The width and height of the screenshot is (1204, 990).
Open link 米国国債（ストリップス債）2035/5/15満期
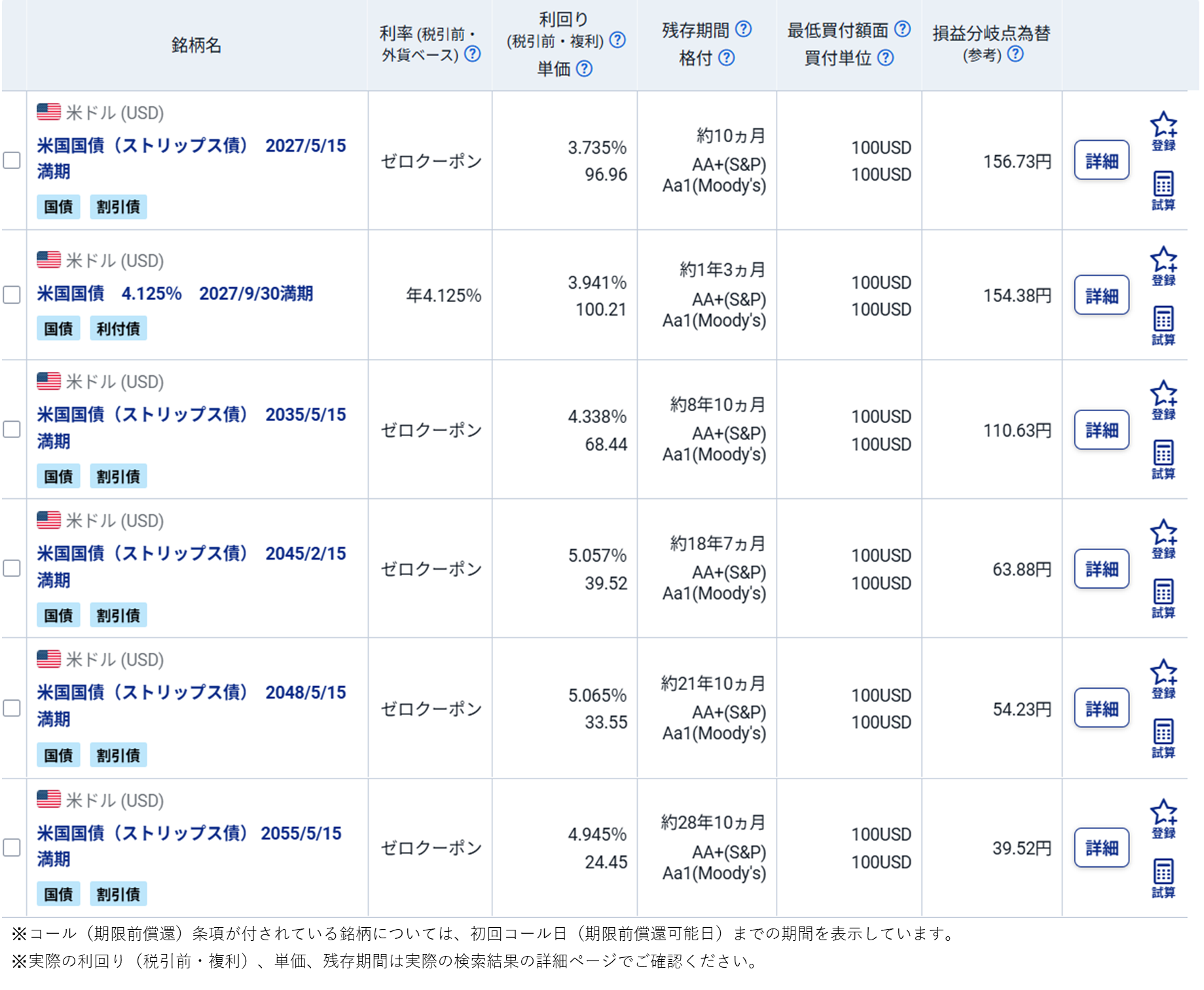pyautogui.click(x=191, y=428)
